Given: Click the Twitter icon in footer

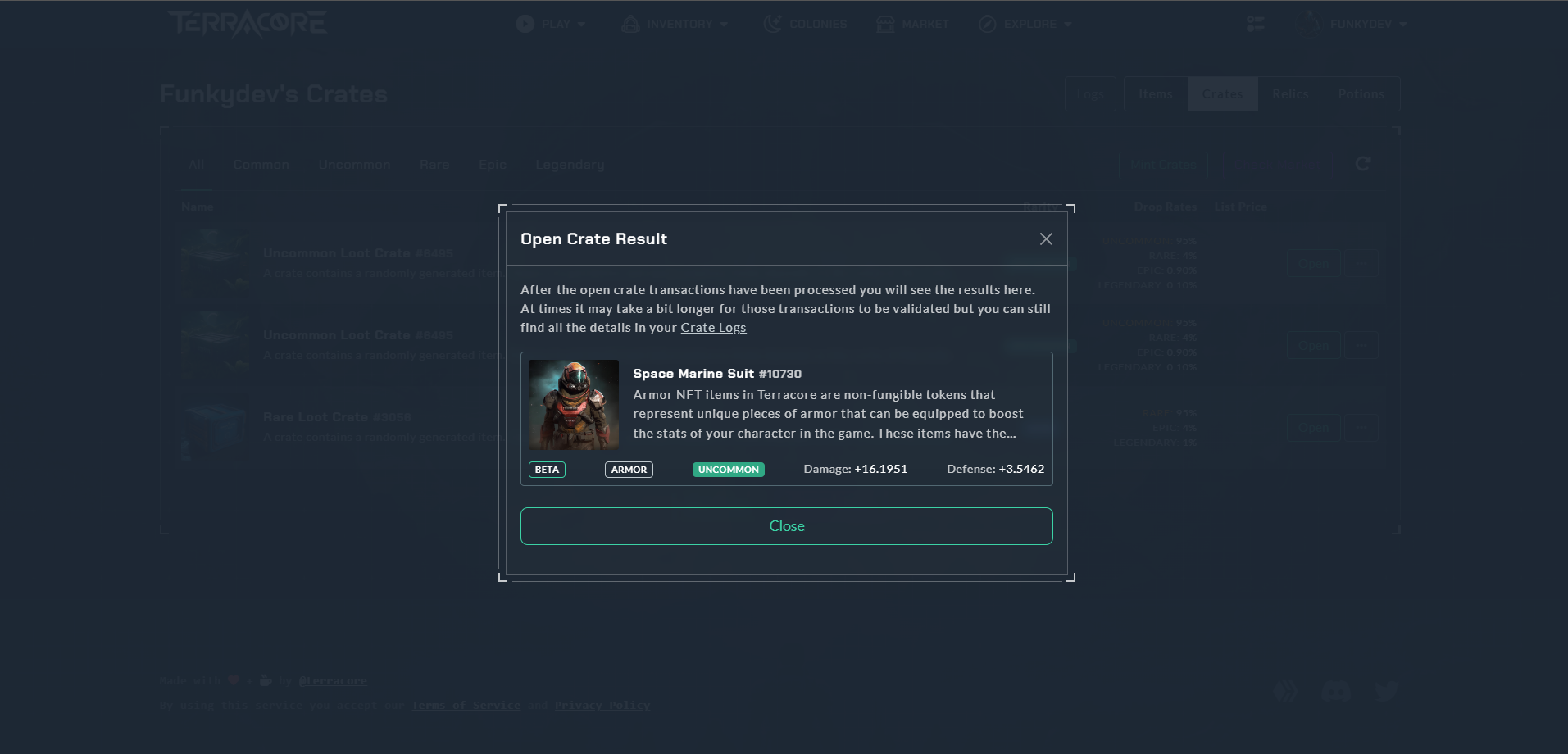Looking at the screenshot, I should point(1387,692).
